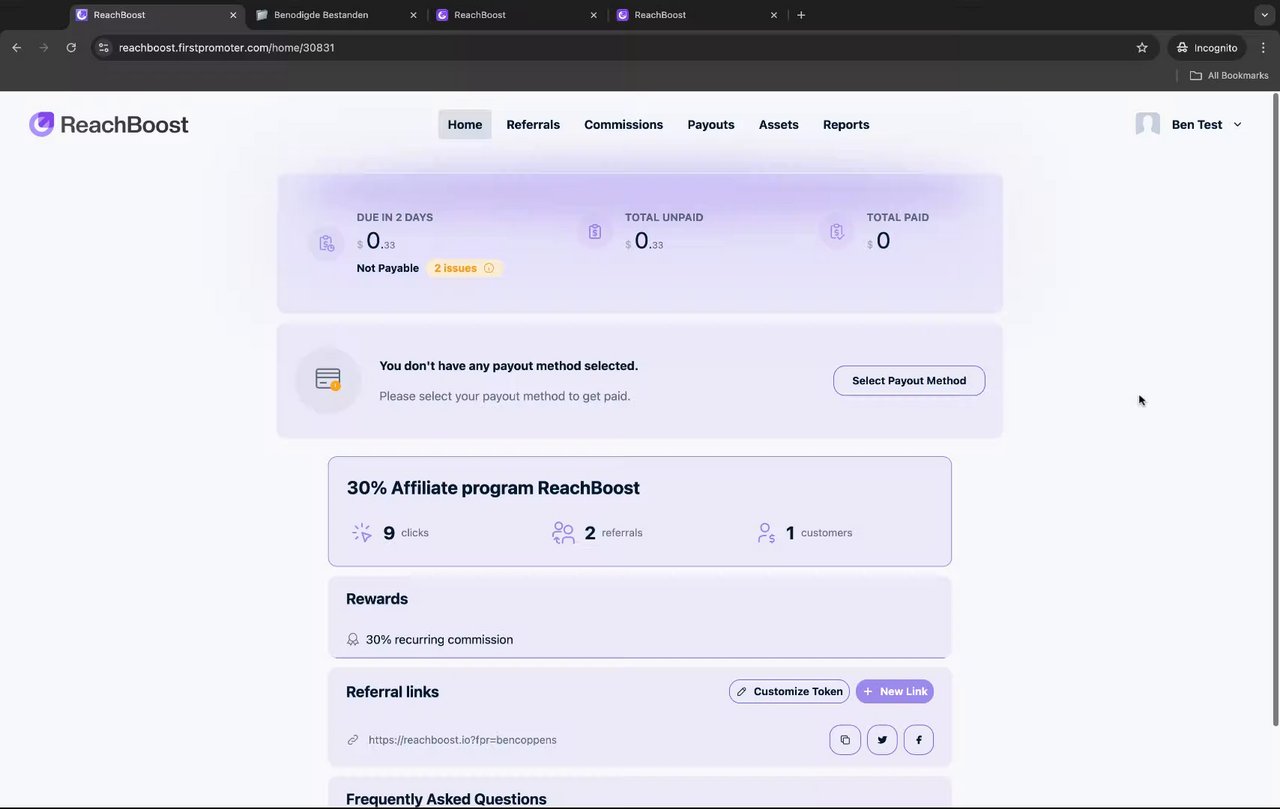1280x809 pixels.
Task: Open the Home tab in navigation
Action: pos(465,125)
